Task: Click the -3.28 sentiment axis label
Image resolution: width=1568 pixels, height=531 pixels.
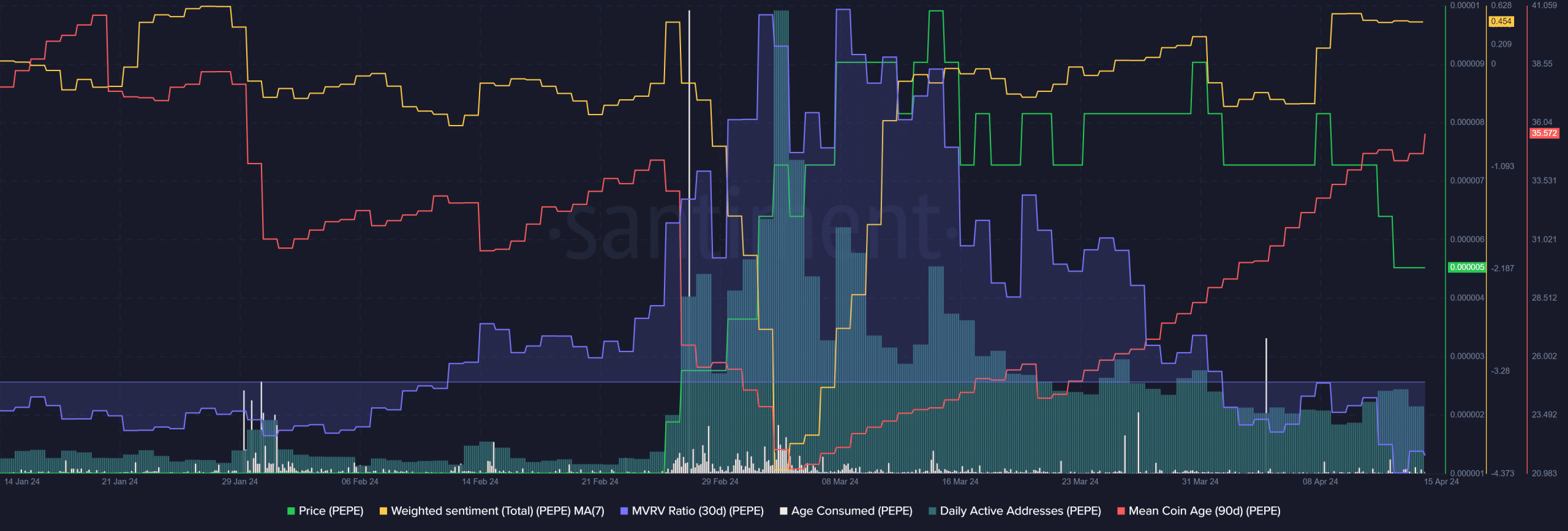Action: tap(1500, 371)
